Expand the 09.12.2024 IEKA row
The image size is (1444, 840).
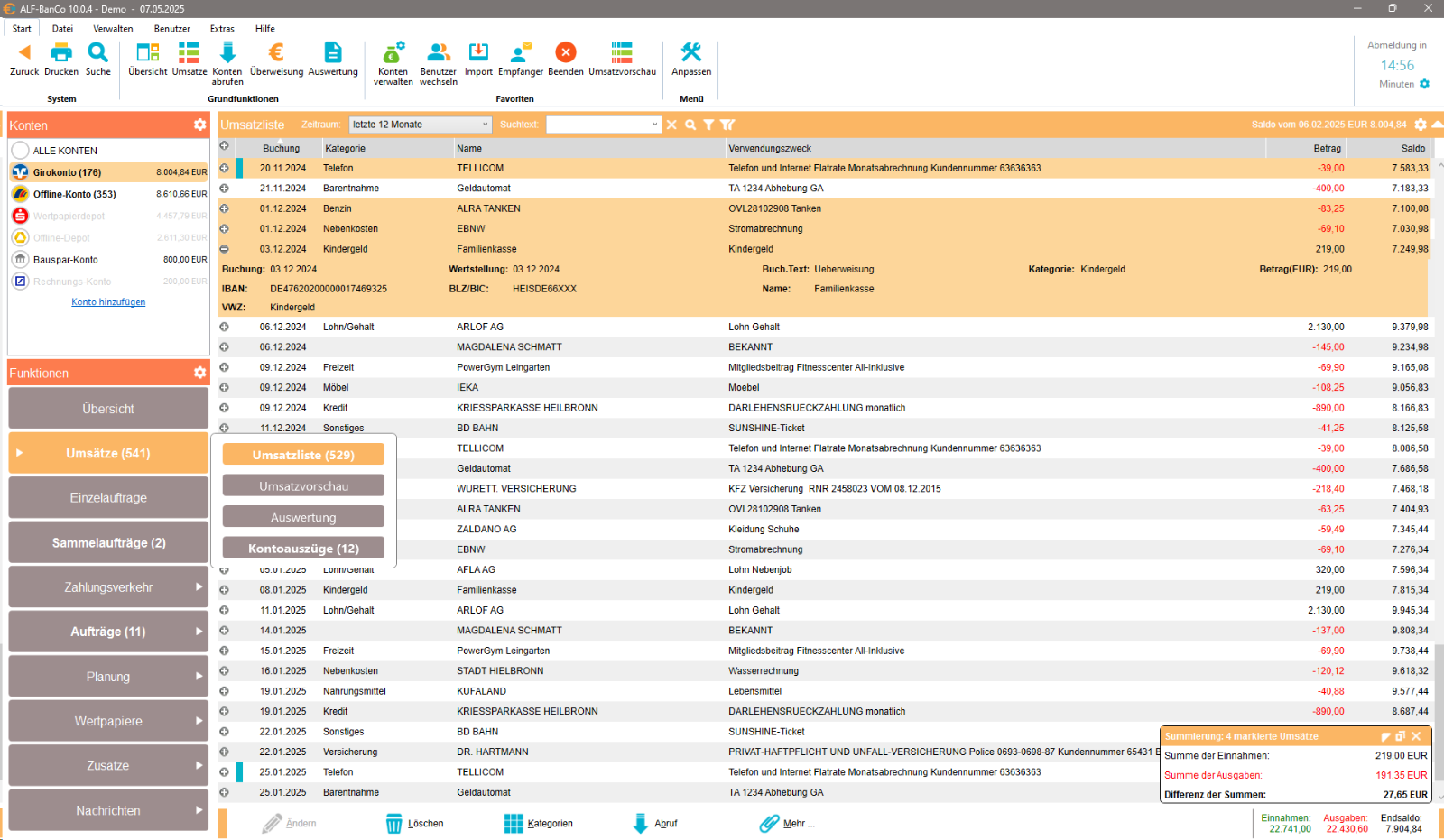pos(224,387)
